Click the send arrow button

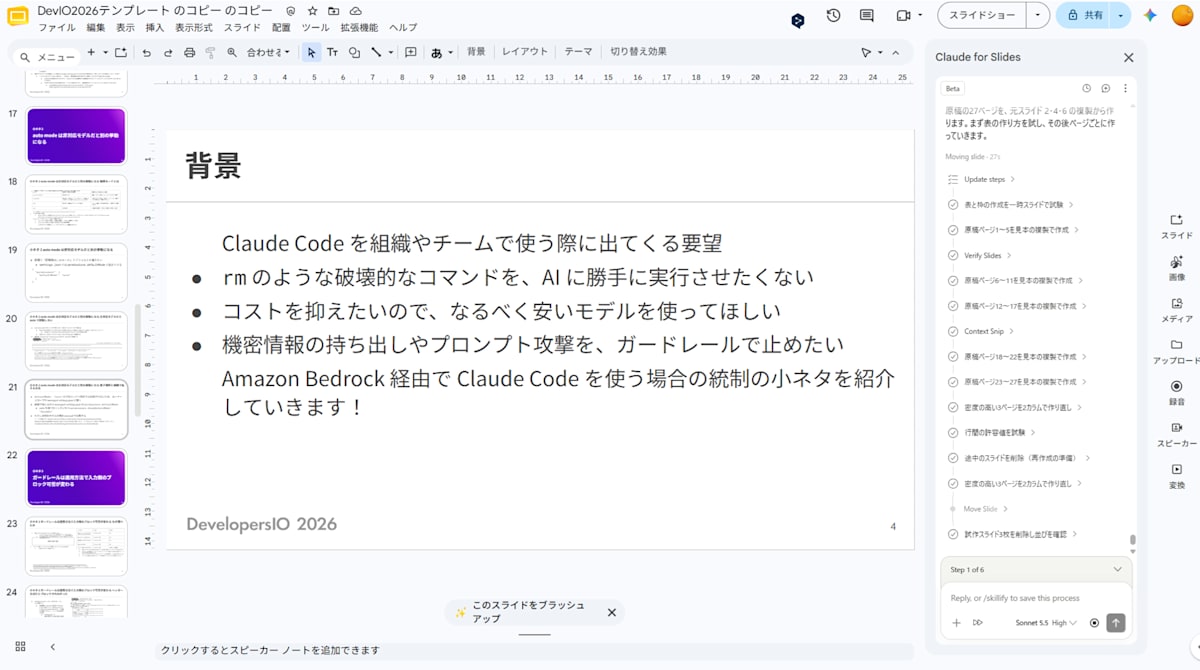[1116, 622]
